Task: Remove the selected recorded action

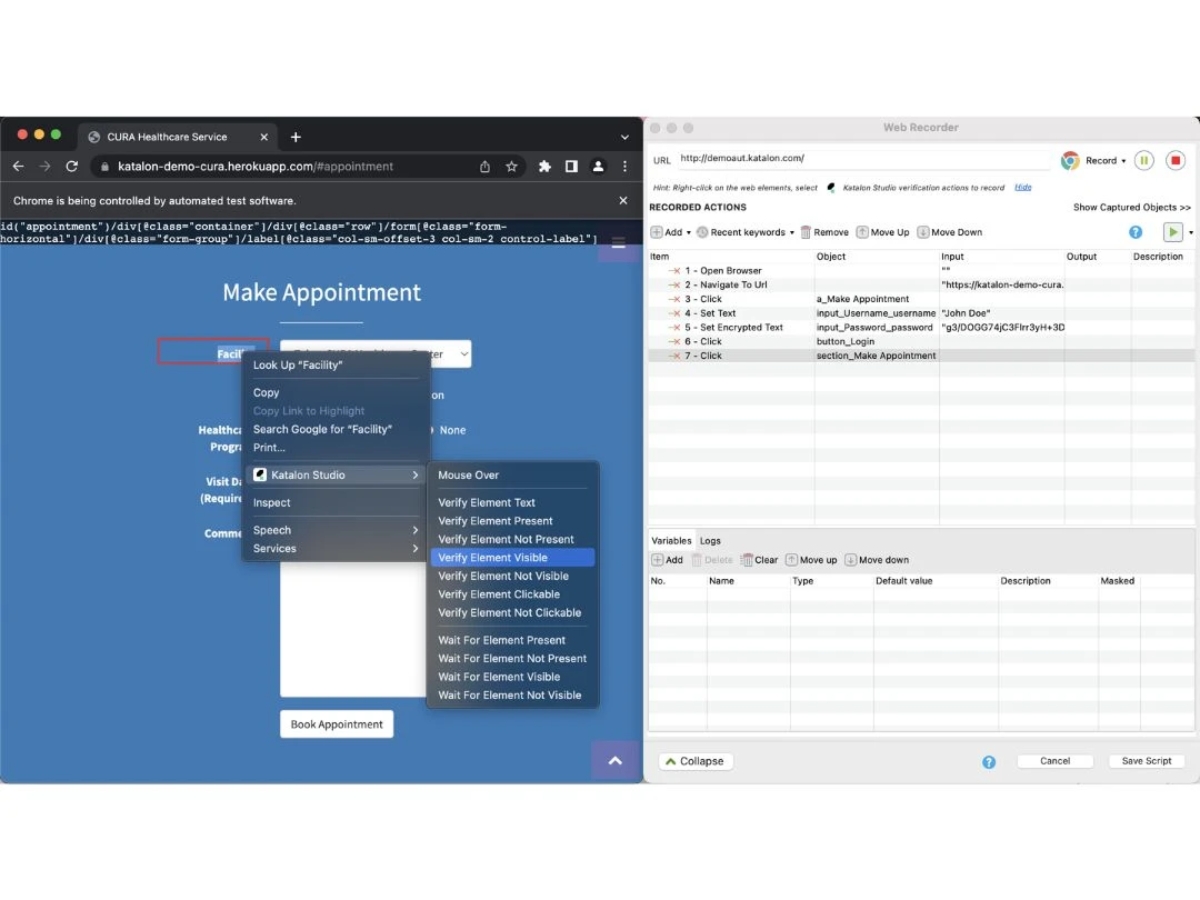Action: click(824, 232)
